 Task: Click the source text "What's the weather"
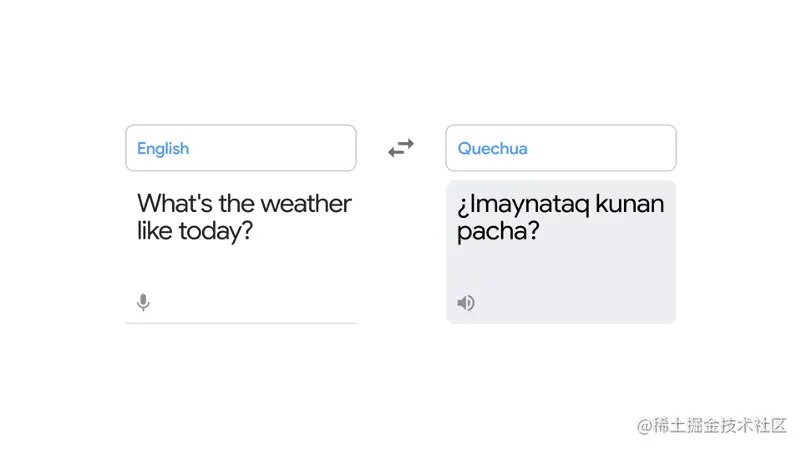tap(244, 204)
